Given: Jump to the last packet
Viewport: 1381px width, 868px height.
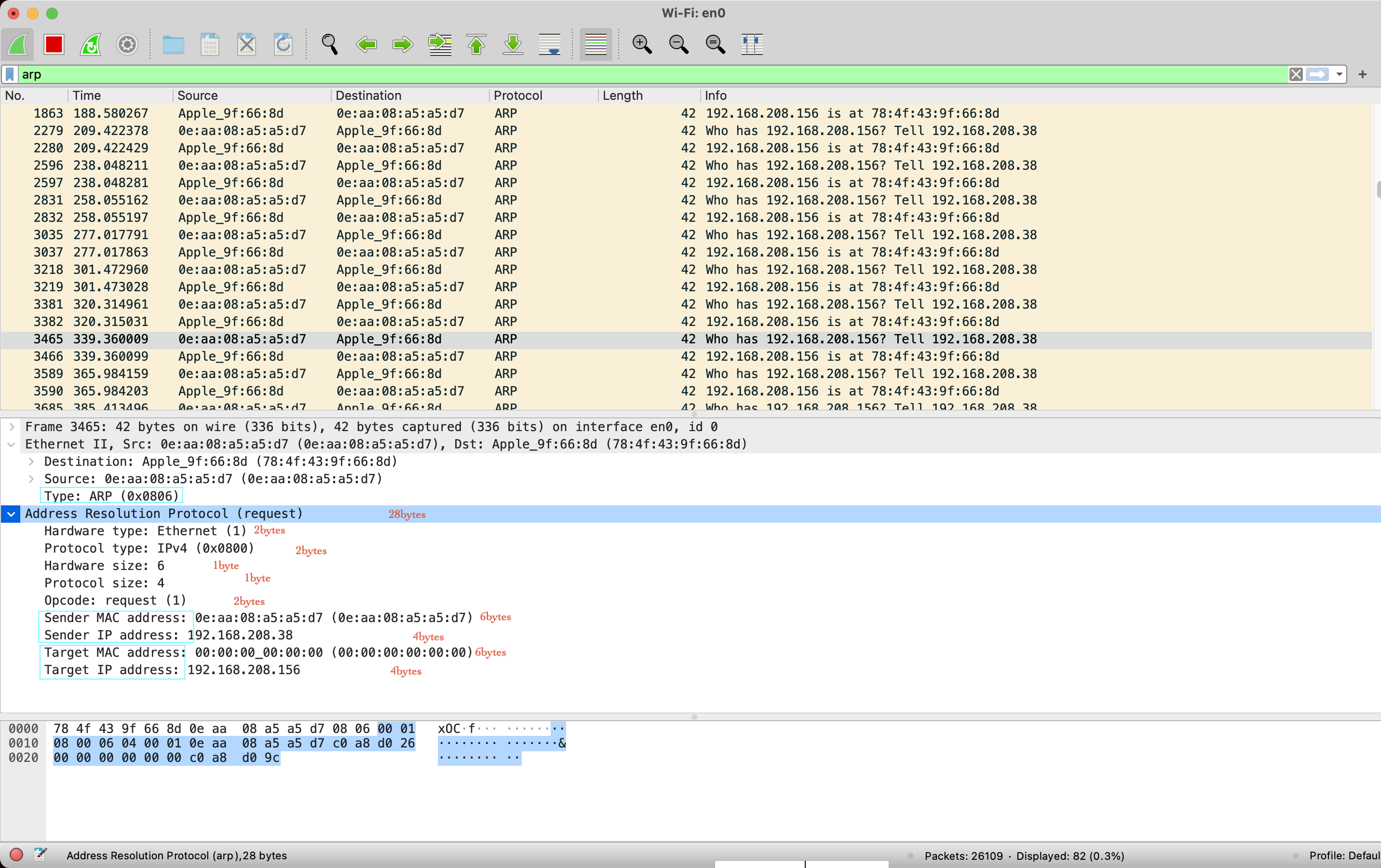Looking at the screenshot, I should pos(513,44).
